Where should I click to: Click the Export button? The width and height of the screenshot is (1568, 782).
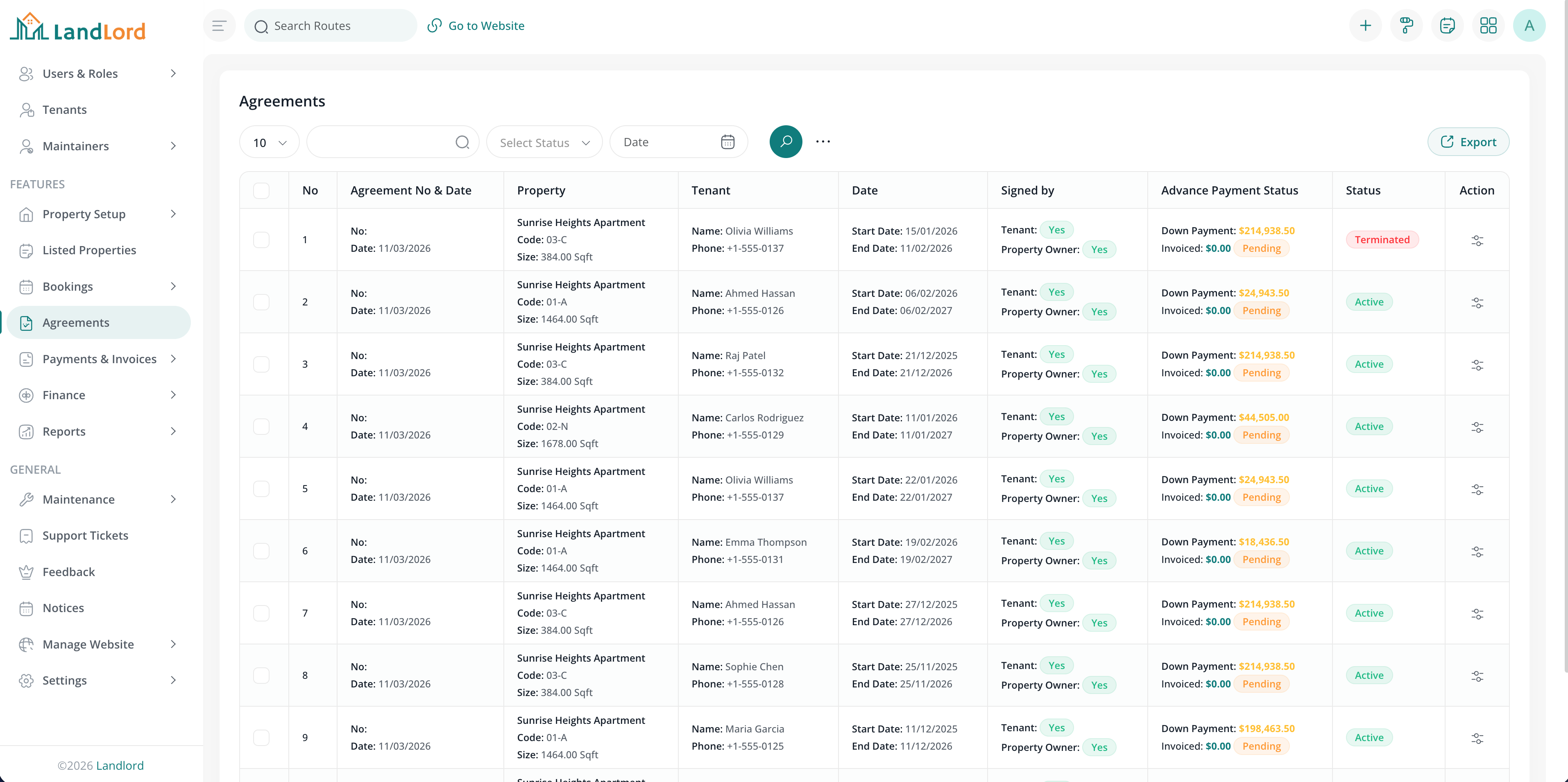1468,141
